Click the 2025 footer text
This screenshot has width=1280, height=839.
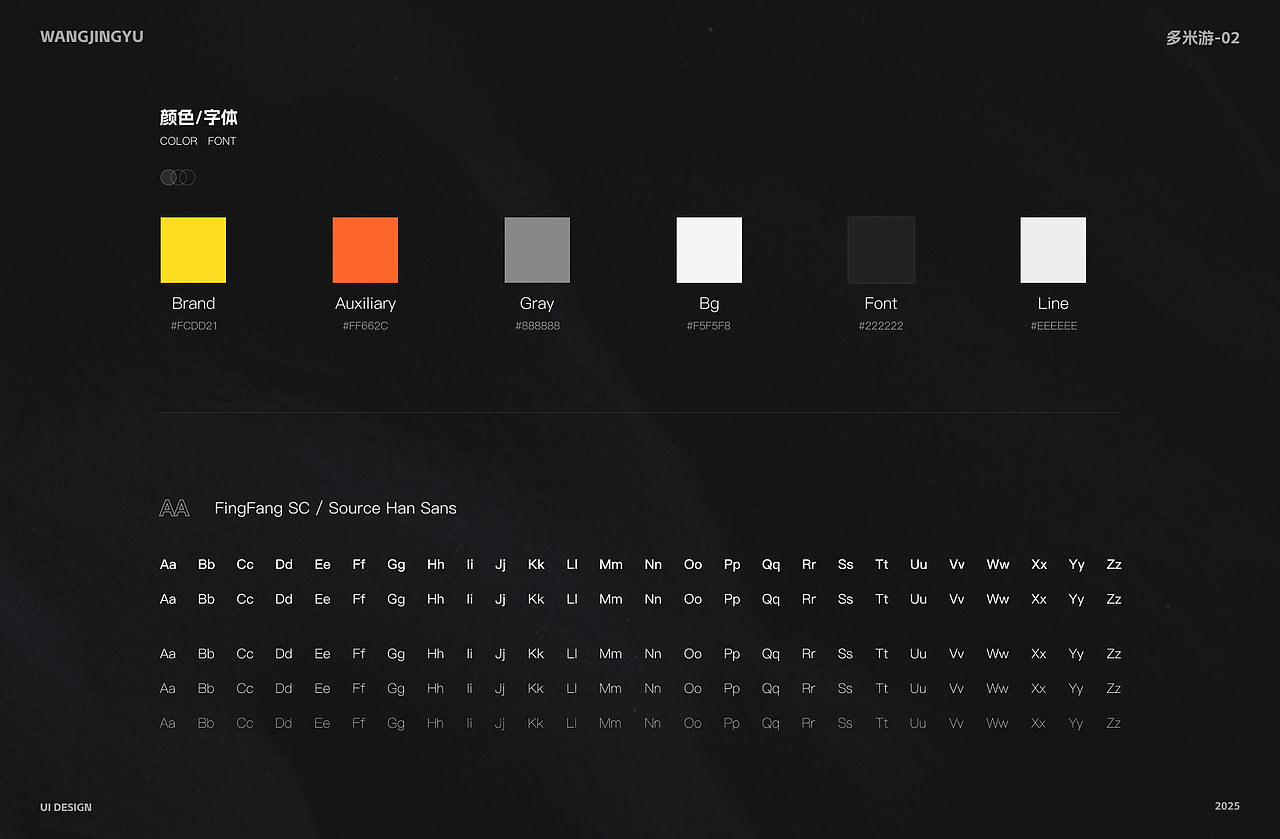pyautogui.click(x=1227, y=806)
